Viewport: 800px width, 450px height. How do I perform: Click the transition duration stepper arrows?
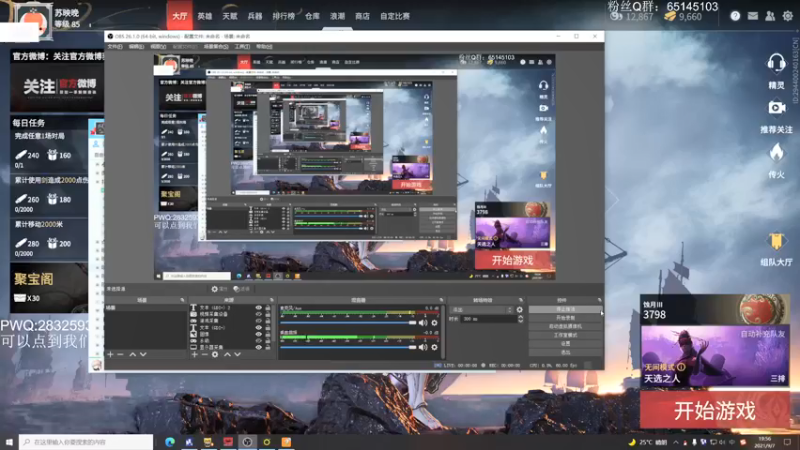pos(520,319)
